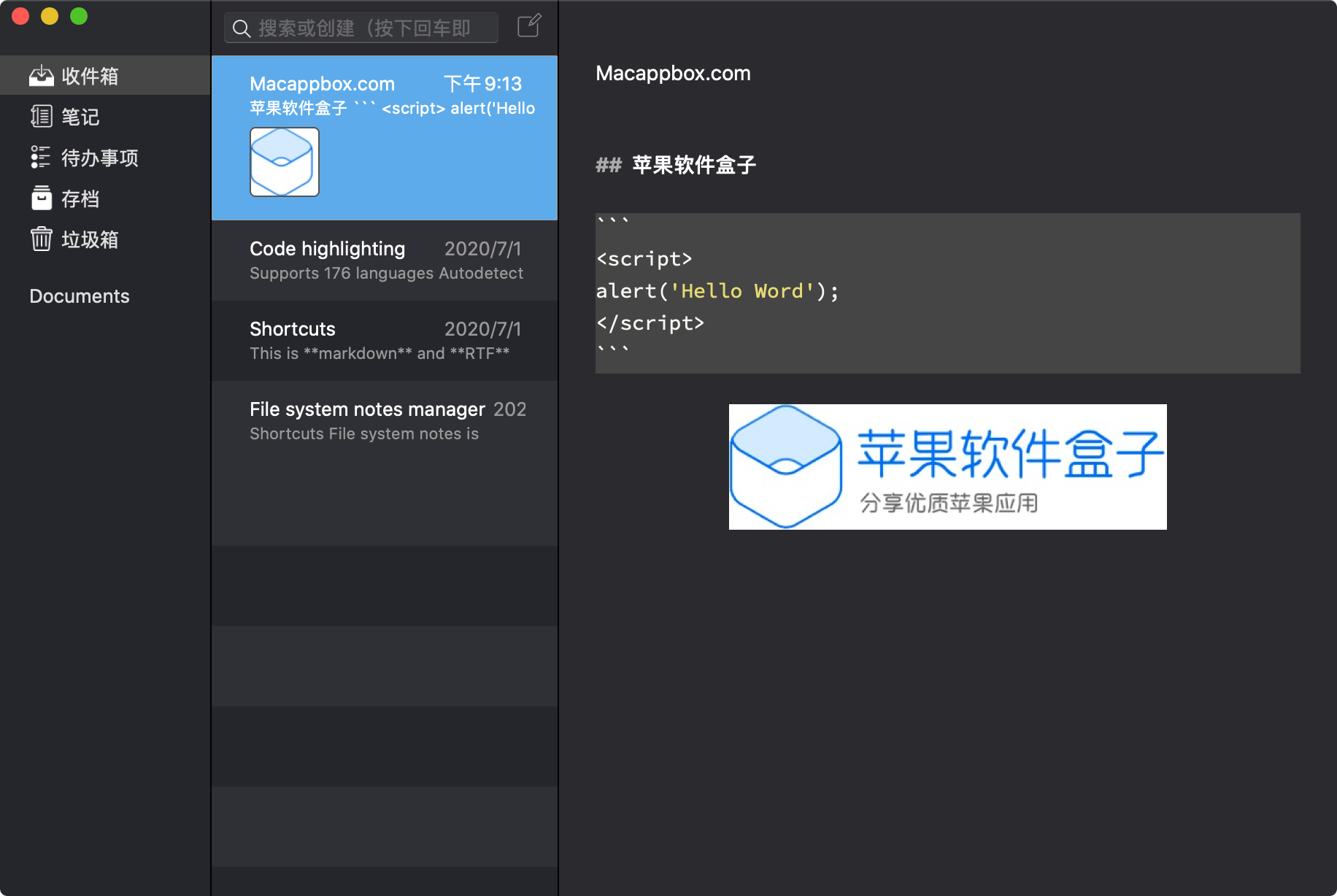Click the alert('Hello Word'); code line
1337x896 pixels.
point(717,291)
